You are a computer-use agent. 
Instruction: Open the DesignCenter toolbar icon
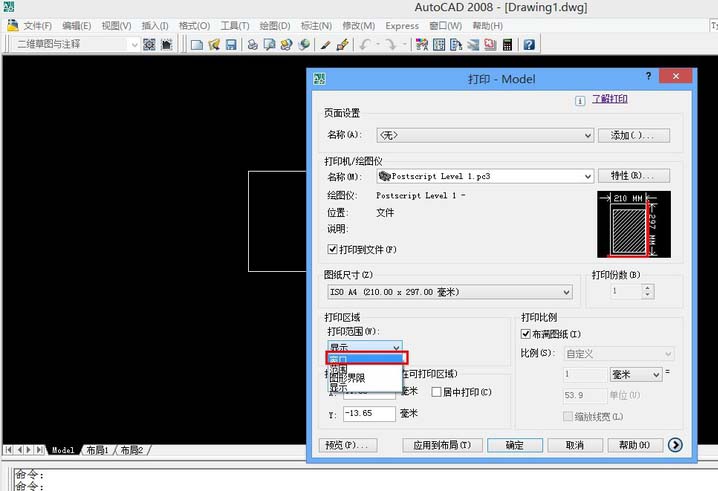(x=439, y=44)
